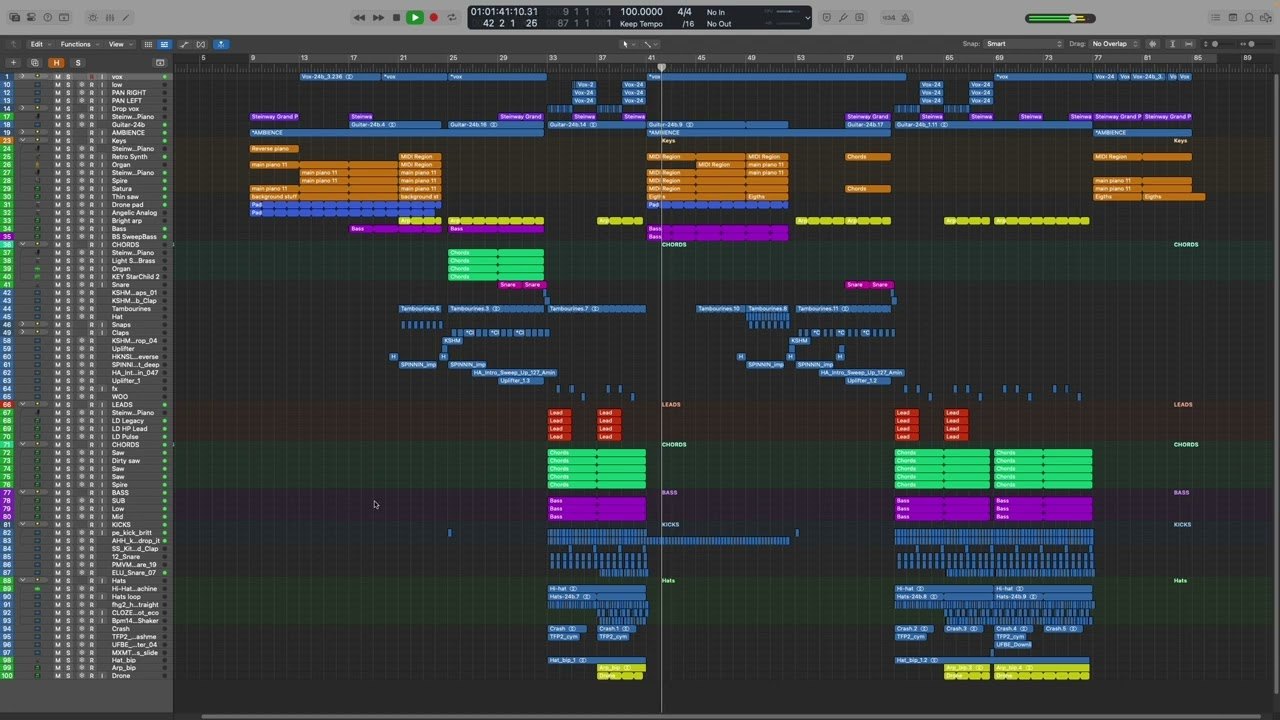
Task: Fast forward the playhead
Action: pyautogui.click(x=378, y=17)
